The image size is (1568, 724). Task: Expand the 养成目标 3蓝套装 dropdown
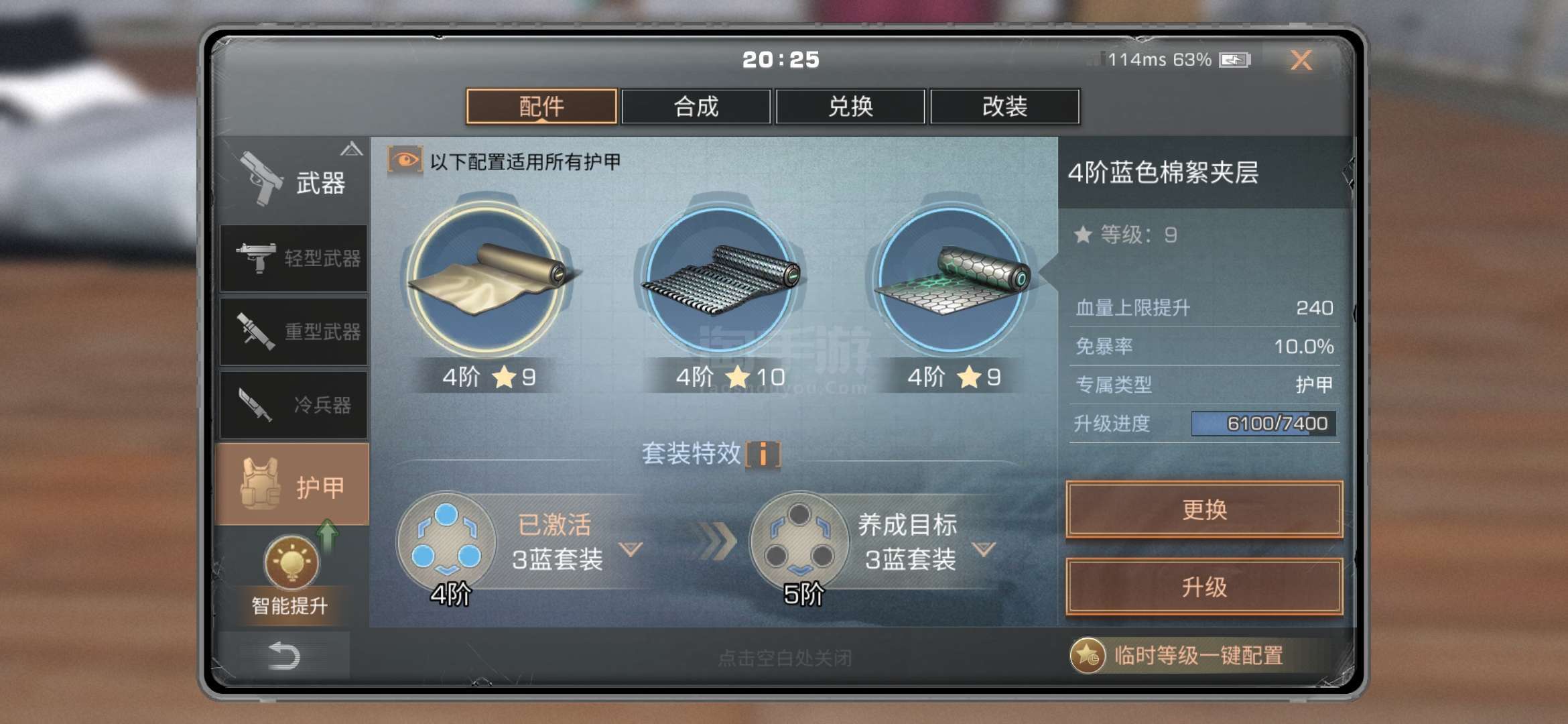click(984, 549)
